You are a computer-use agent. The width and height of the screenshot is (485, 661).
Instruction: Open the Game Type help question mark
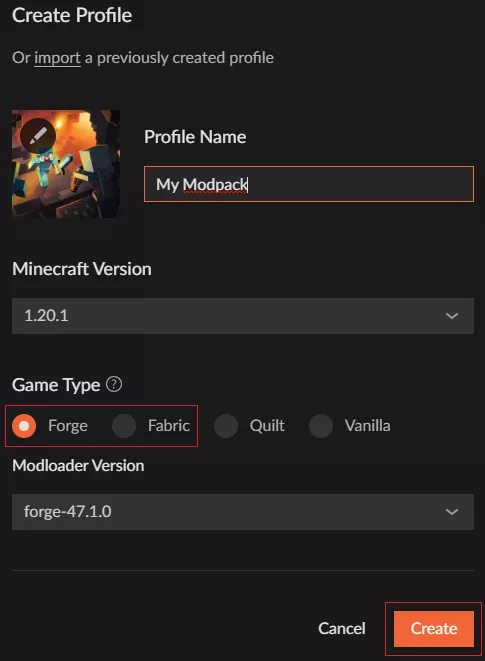point(114,384)
